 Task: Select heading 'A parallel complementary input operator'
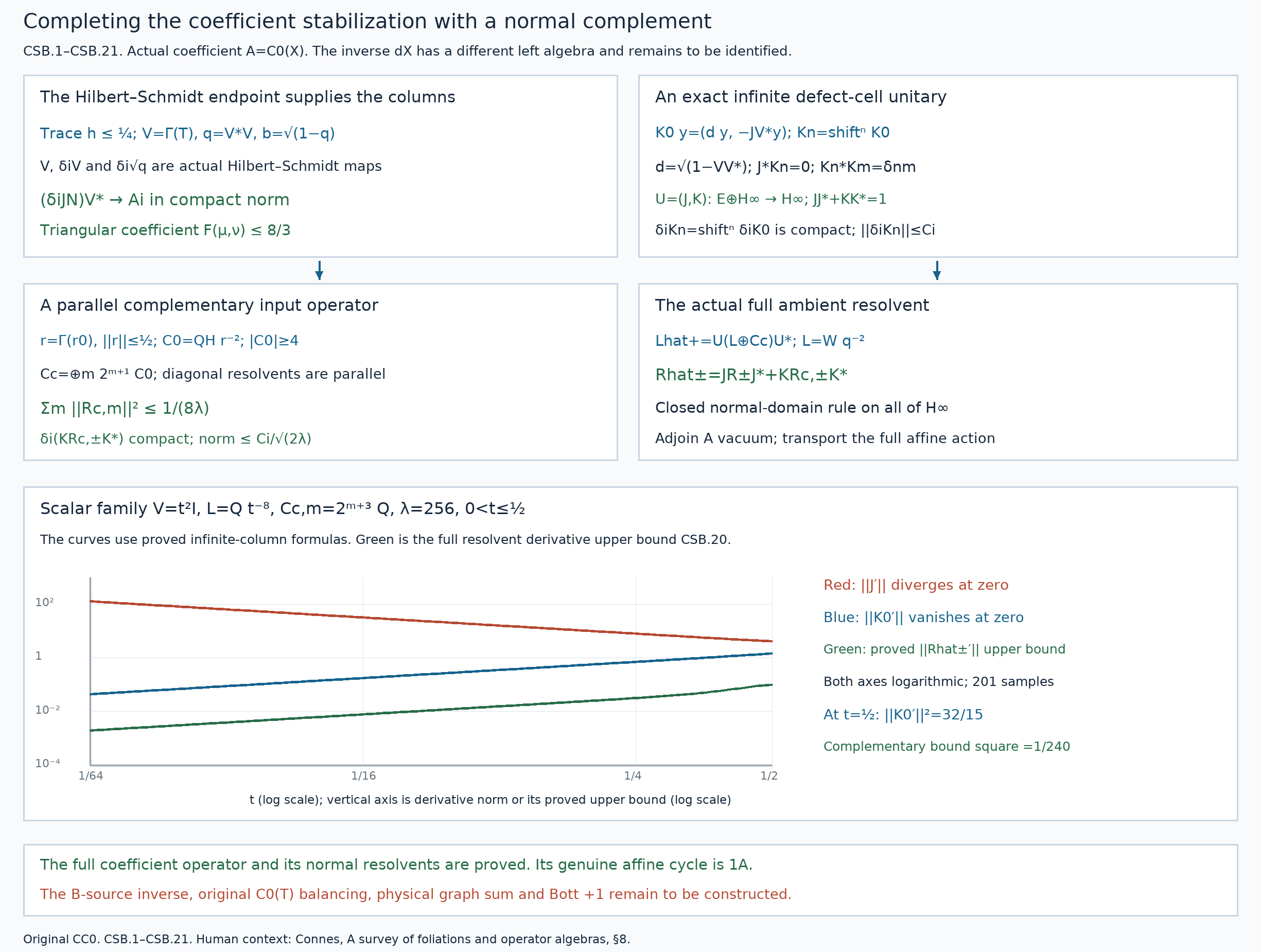pyautogui.click(x=208, y=306)
